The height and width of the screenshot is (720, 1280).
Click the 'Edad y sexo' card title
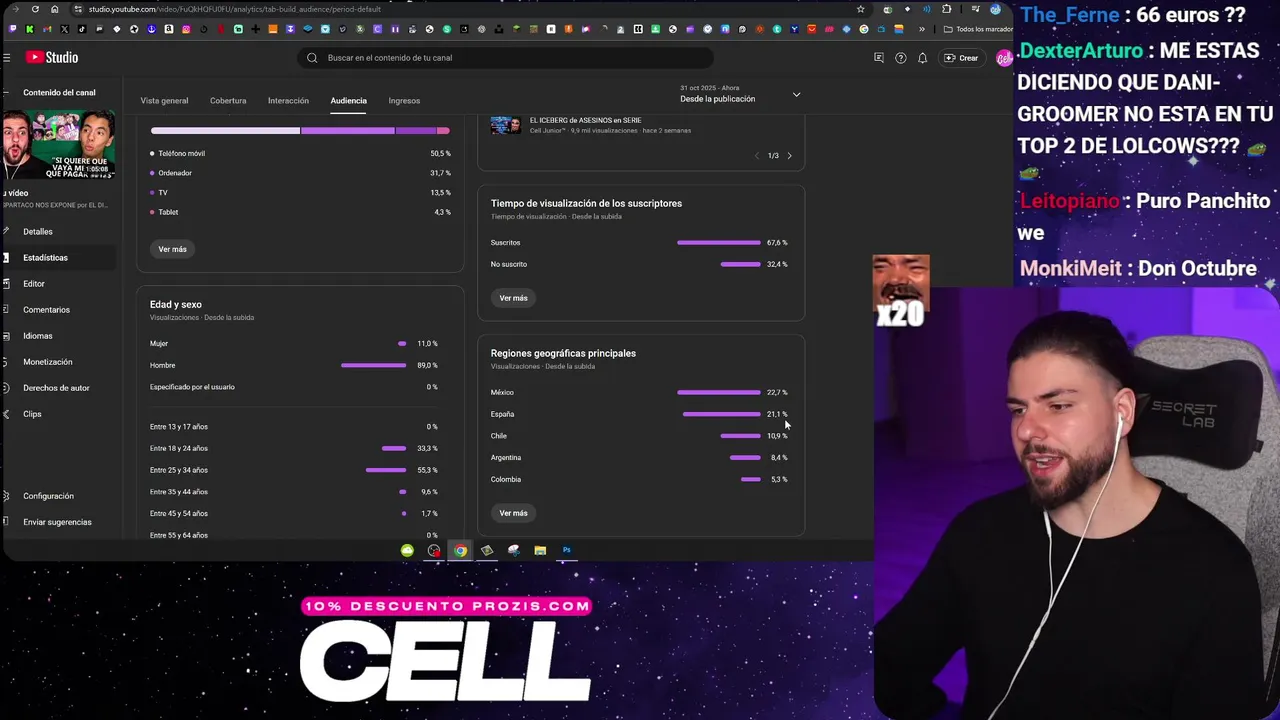pos(176,304)
